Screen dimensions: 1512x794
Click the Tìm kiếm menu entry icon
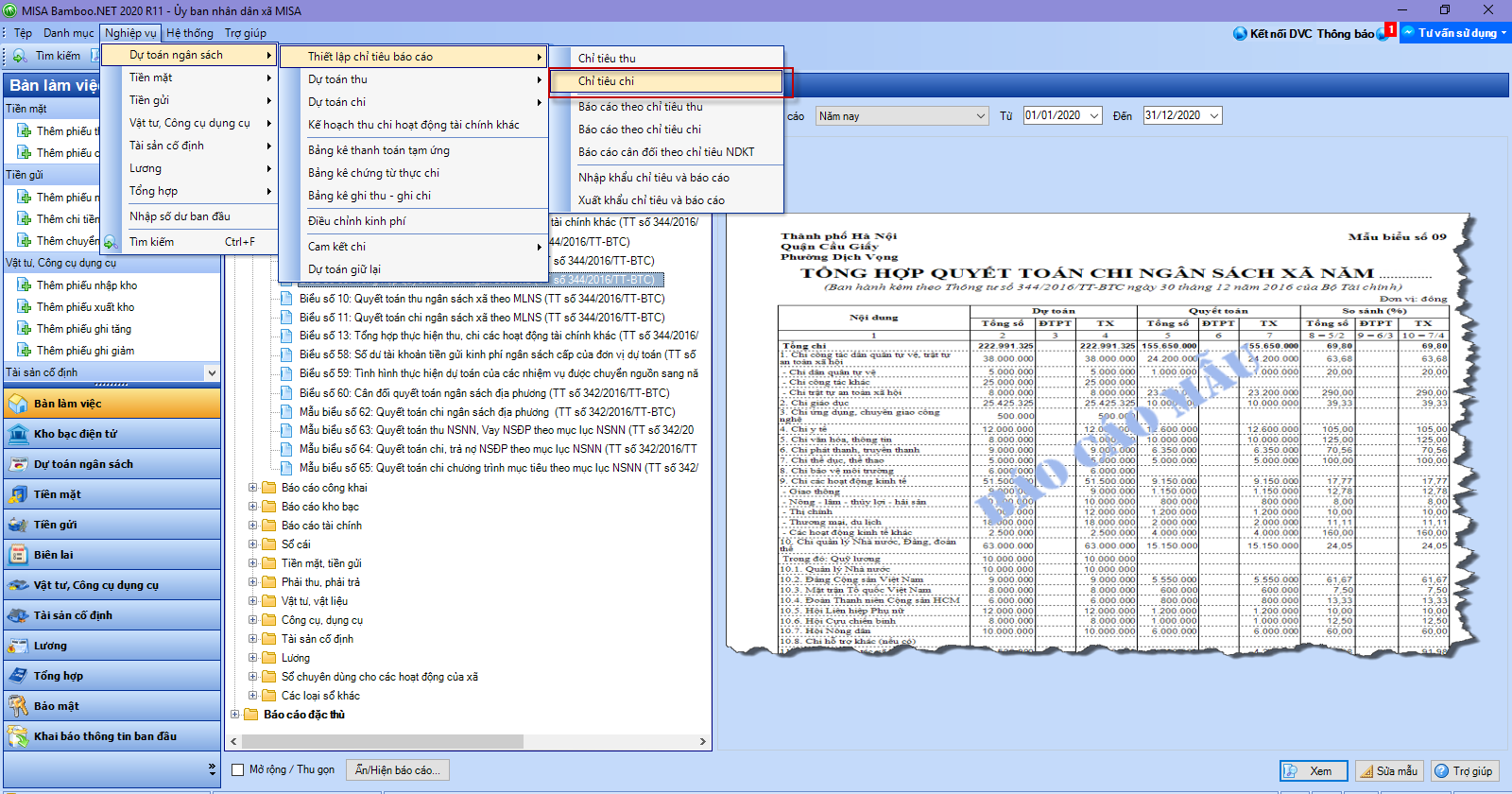tap(111, 242)
